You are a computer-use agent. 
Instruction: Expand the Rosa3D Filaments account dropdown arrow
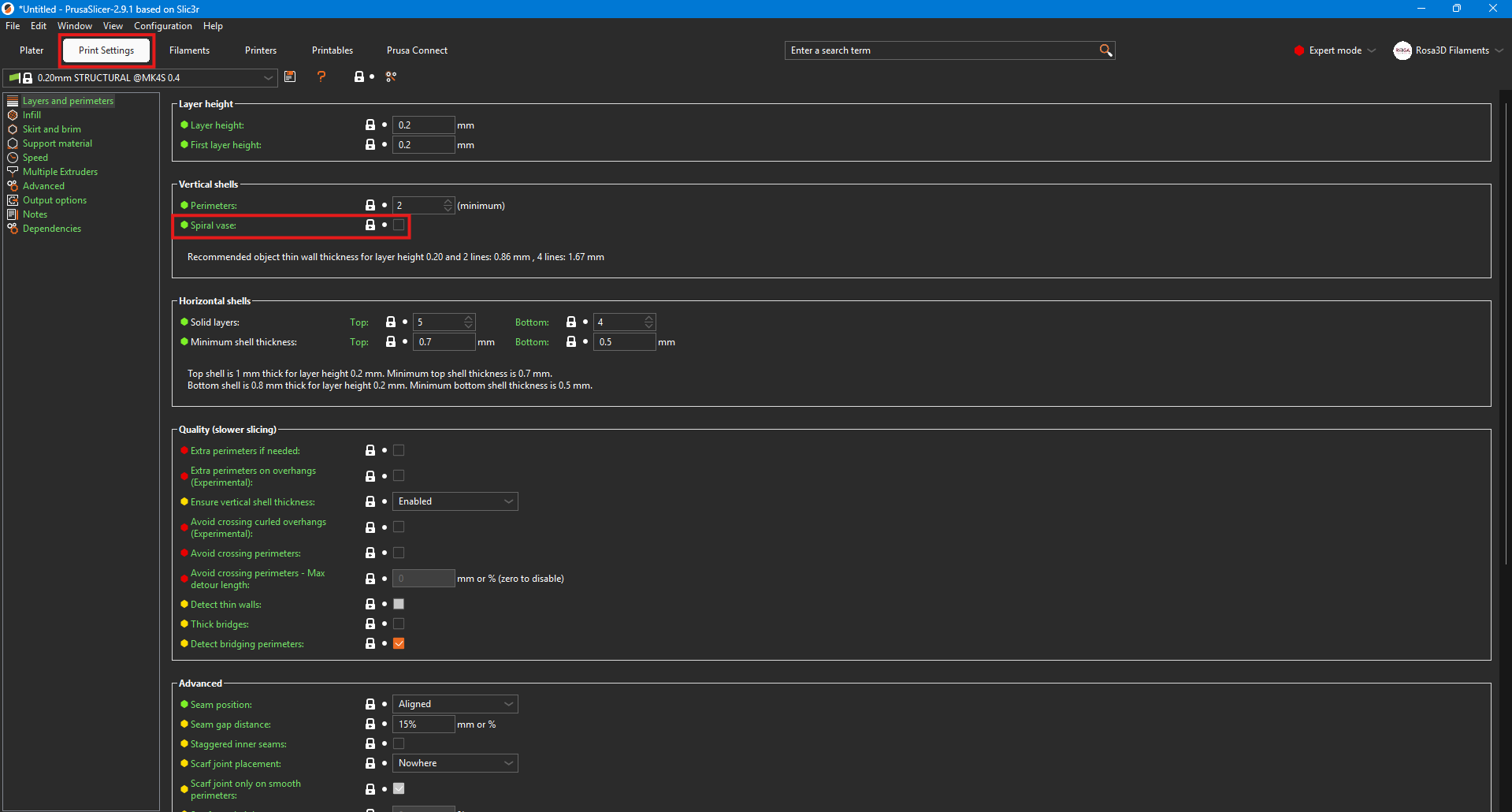coord(1499,50)
